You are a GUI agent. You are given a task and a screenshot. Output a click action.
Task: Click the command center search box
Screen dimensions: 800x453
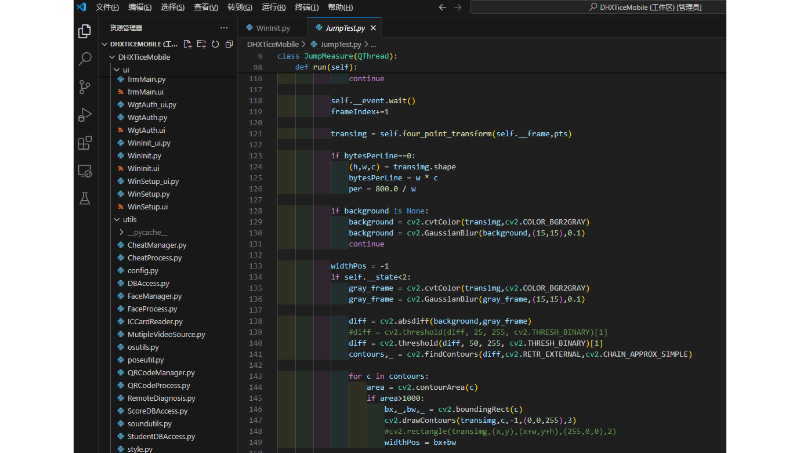point(598,7)
